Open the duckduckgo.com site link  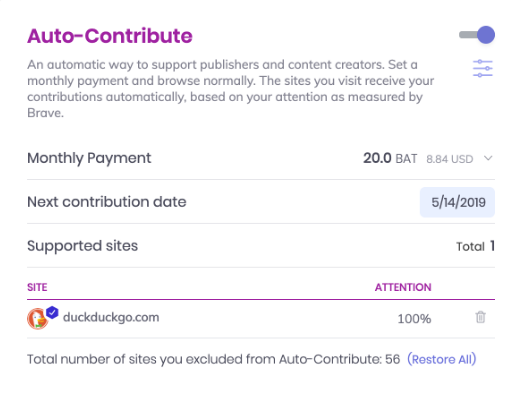tap(111, 317)
